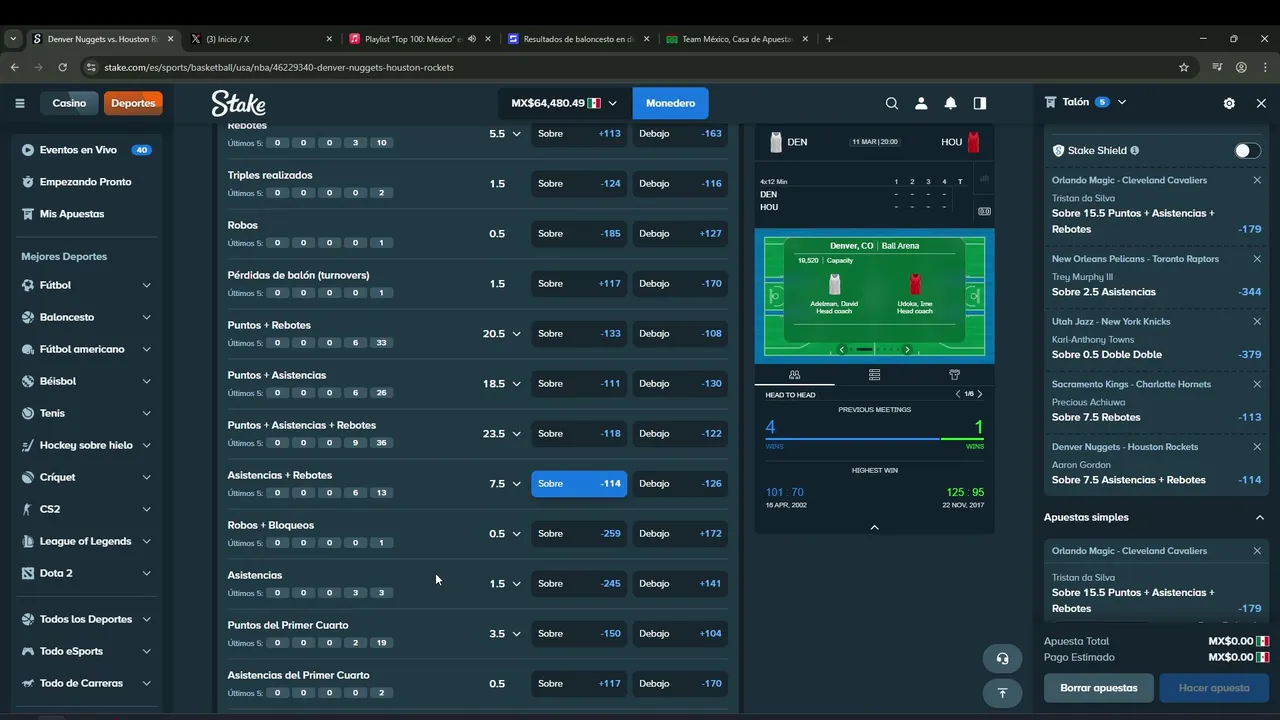
Task: Open the user profile icon
Action: pyautogui.click(x=921, y=103)
